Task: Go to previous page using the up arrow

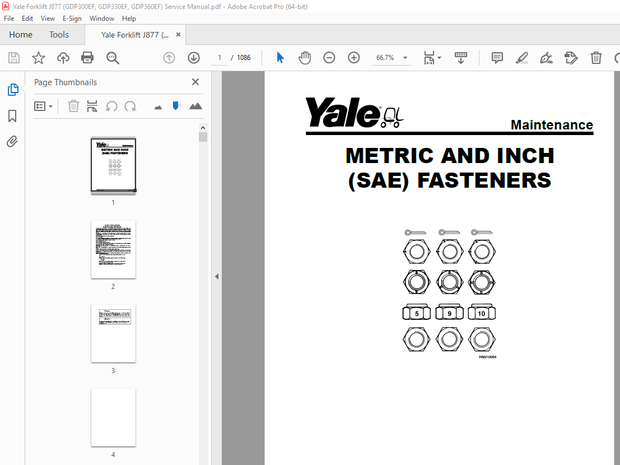Action: pos(169,58)
